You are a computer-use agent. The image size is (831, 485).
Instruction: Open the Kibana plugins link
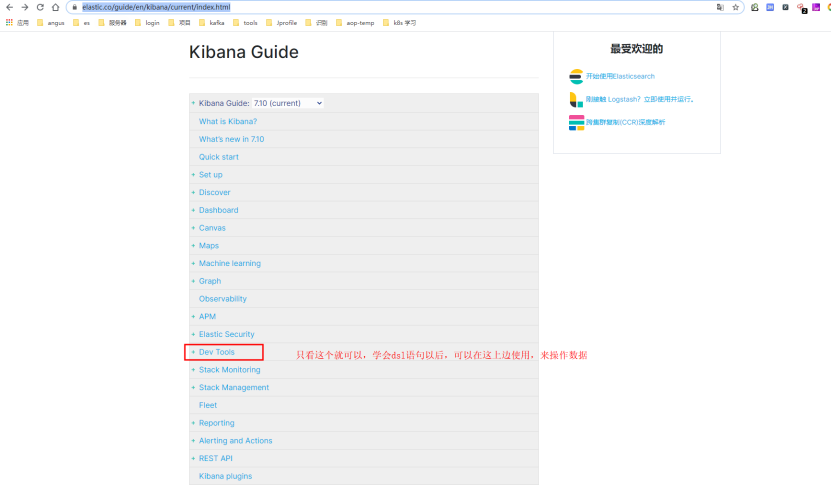coord(225,476)
